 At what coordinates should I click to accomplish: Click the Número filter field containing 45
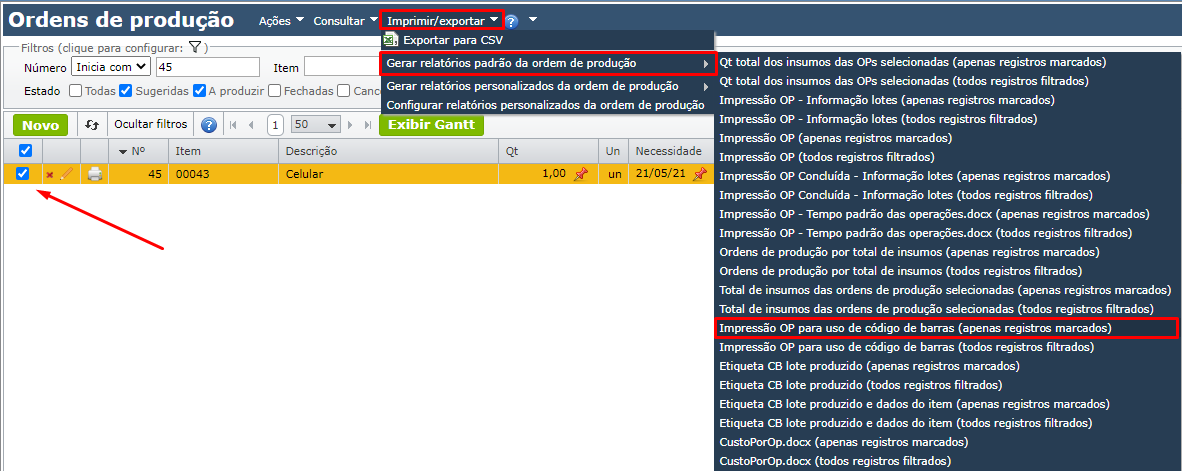pos(208,67)
